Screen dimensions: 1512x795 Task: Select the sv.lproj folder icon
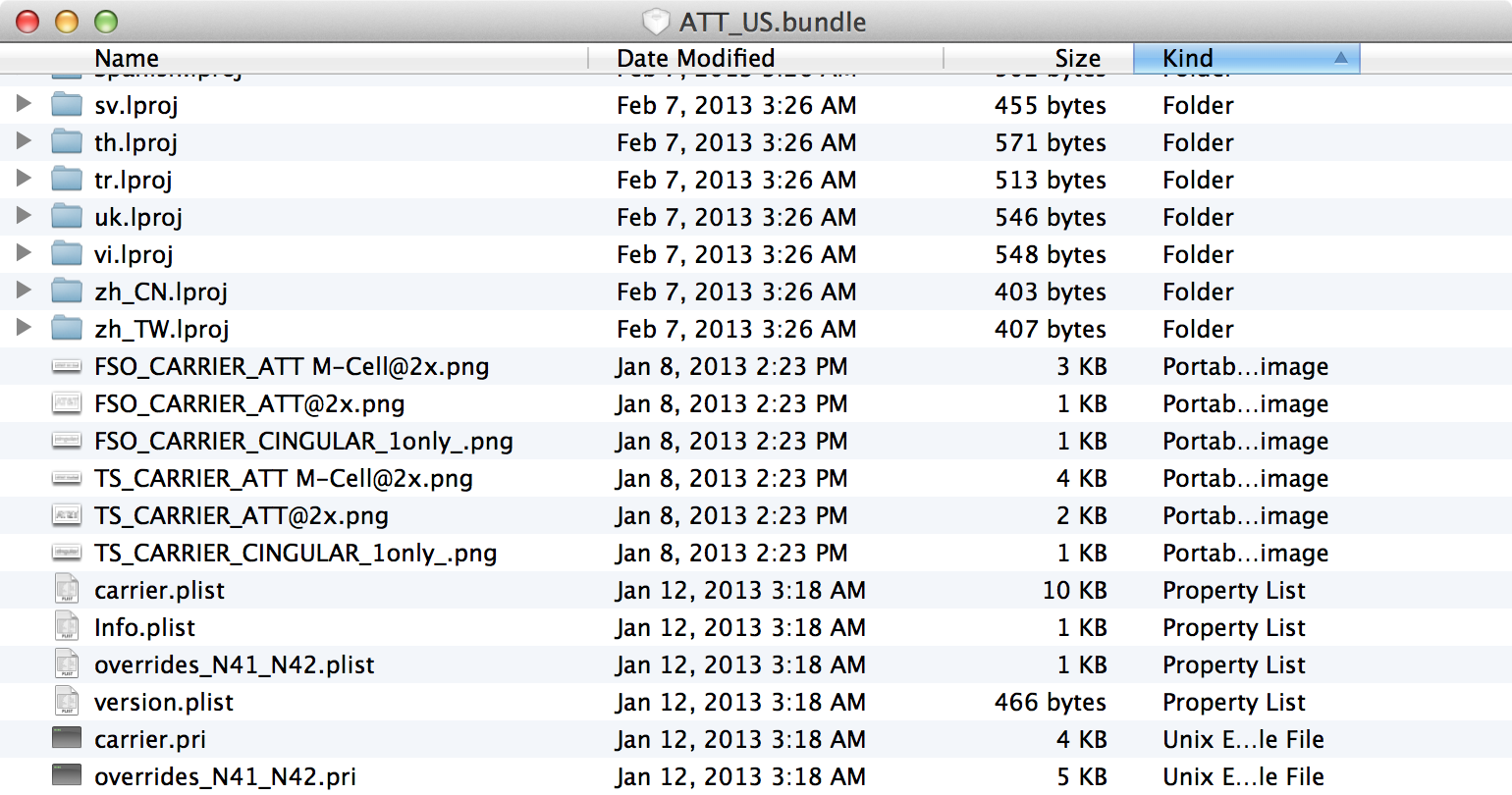coord(67,104)
